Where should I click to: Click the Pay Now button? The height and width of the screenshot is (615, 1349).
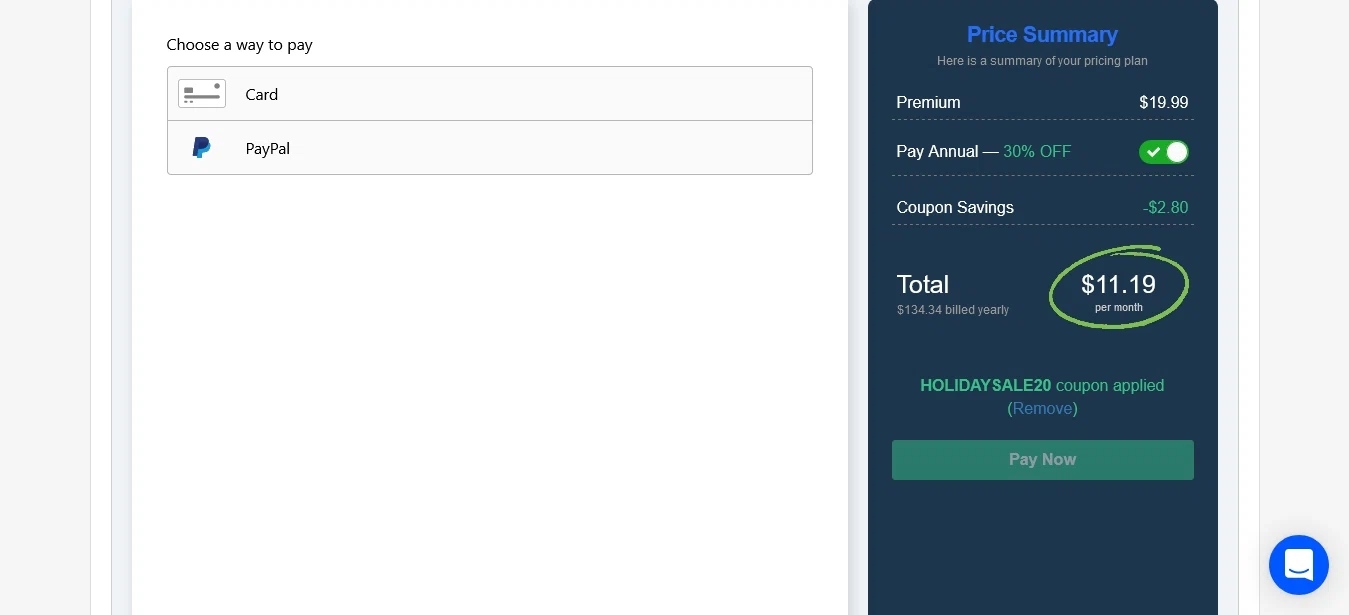coord(1043,460)
